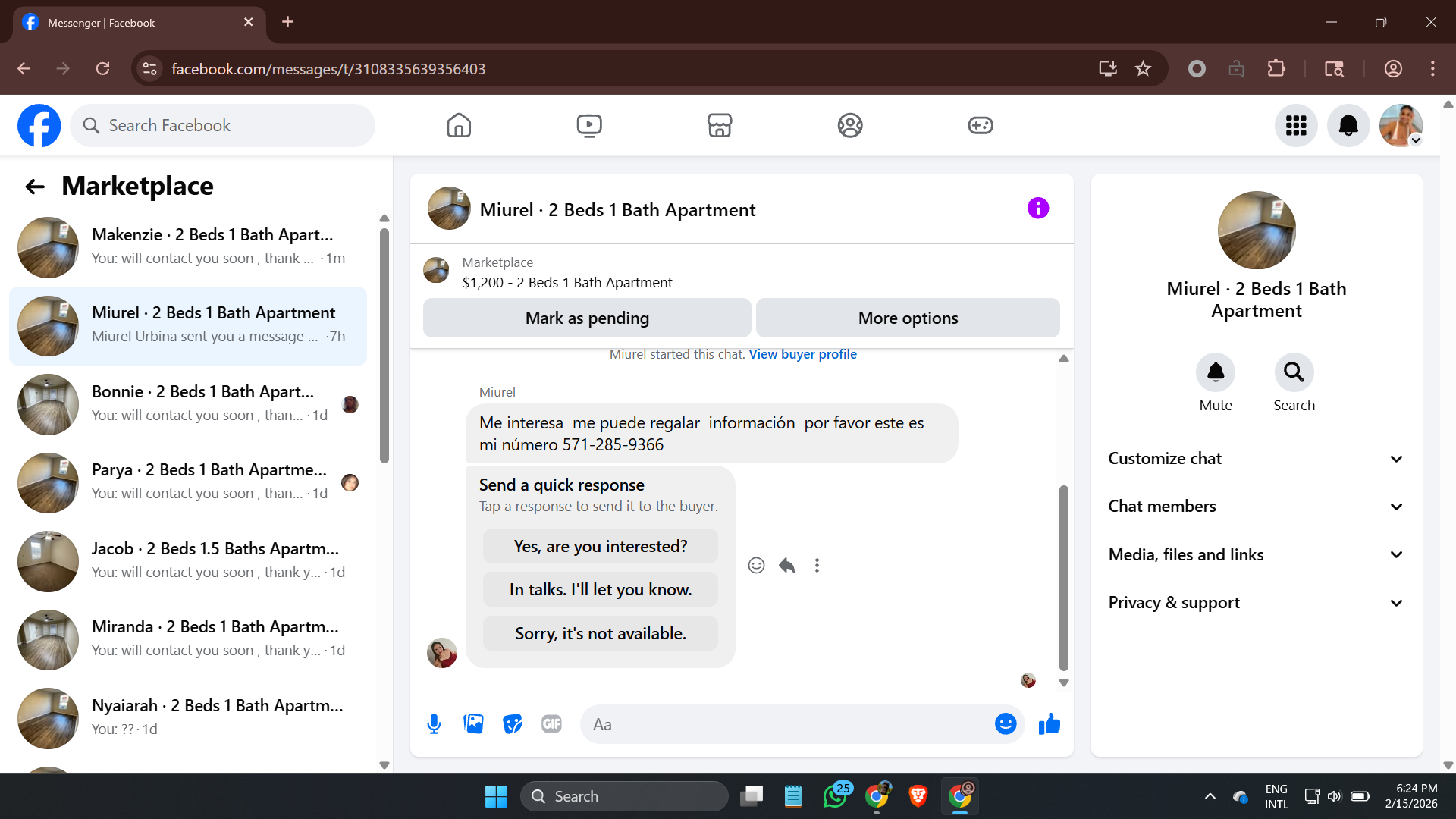Screen dimensions: 1456x819
Task: Send quick response "Yes, are you interested?"
Action: [600, 546]
